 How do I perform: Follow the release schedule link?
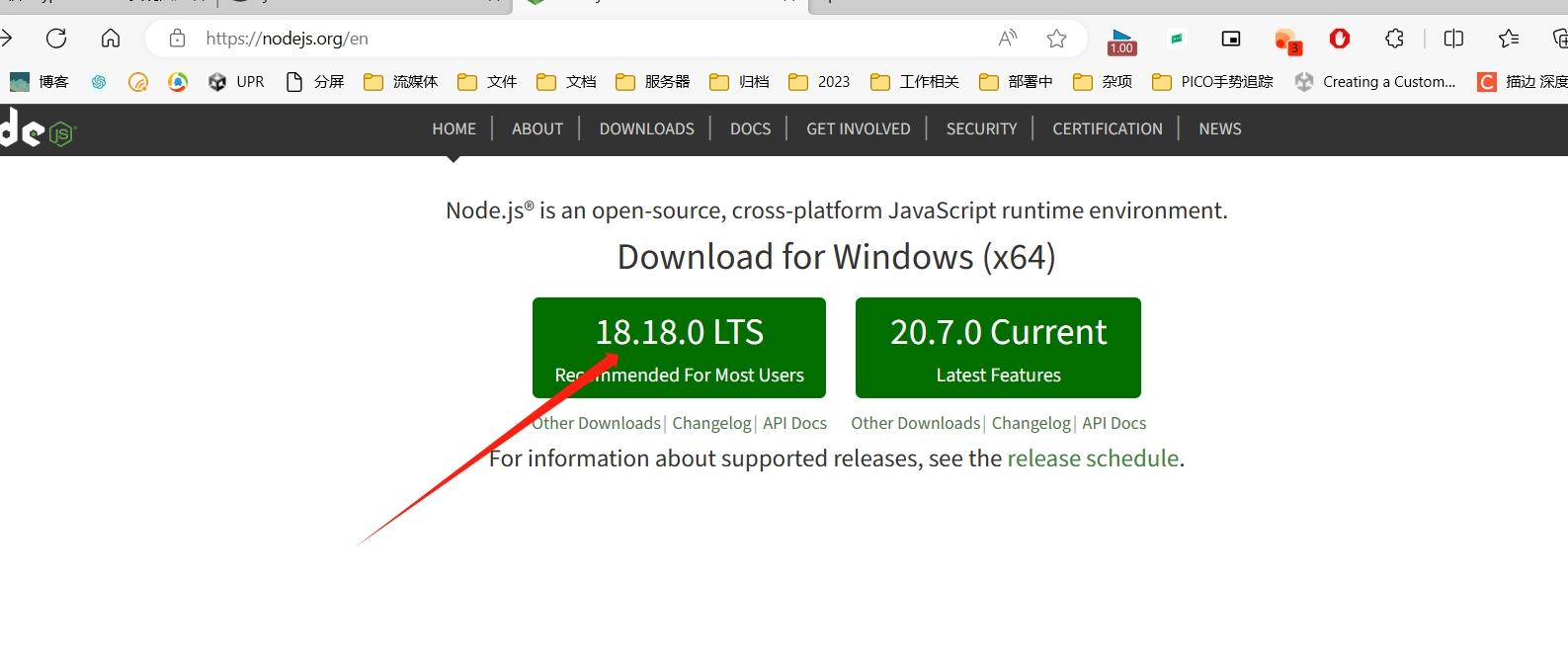click(1093, 459)
